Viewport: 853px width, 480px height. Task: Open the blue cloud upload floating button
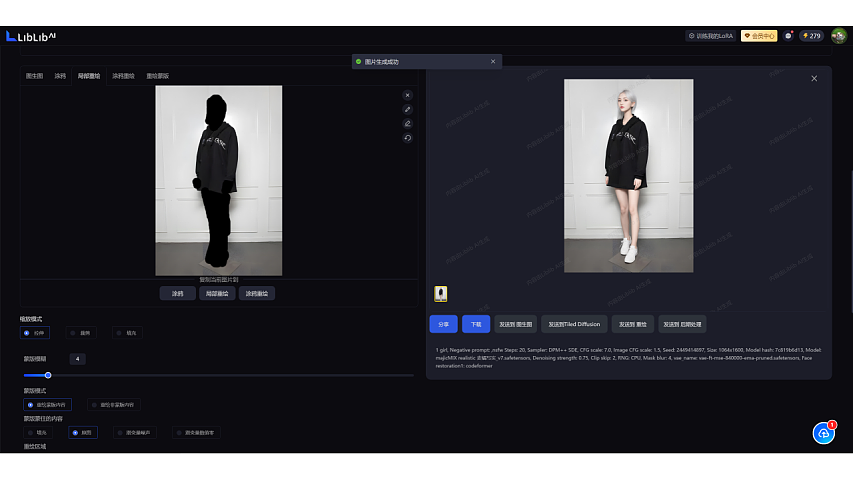click(824, 433)
